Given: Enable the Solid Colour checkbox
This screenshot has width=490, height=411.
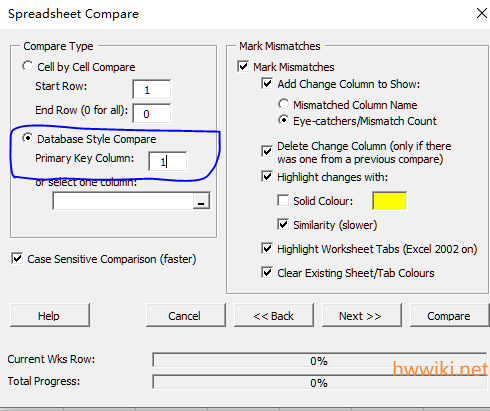Looking at the screenshot, I should (283, 201).
